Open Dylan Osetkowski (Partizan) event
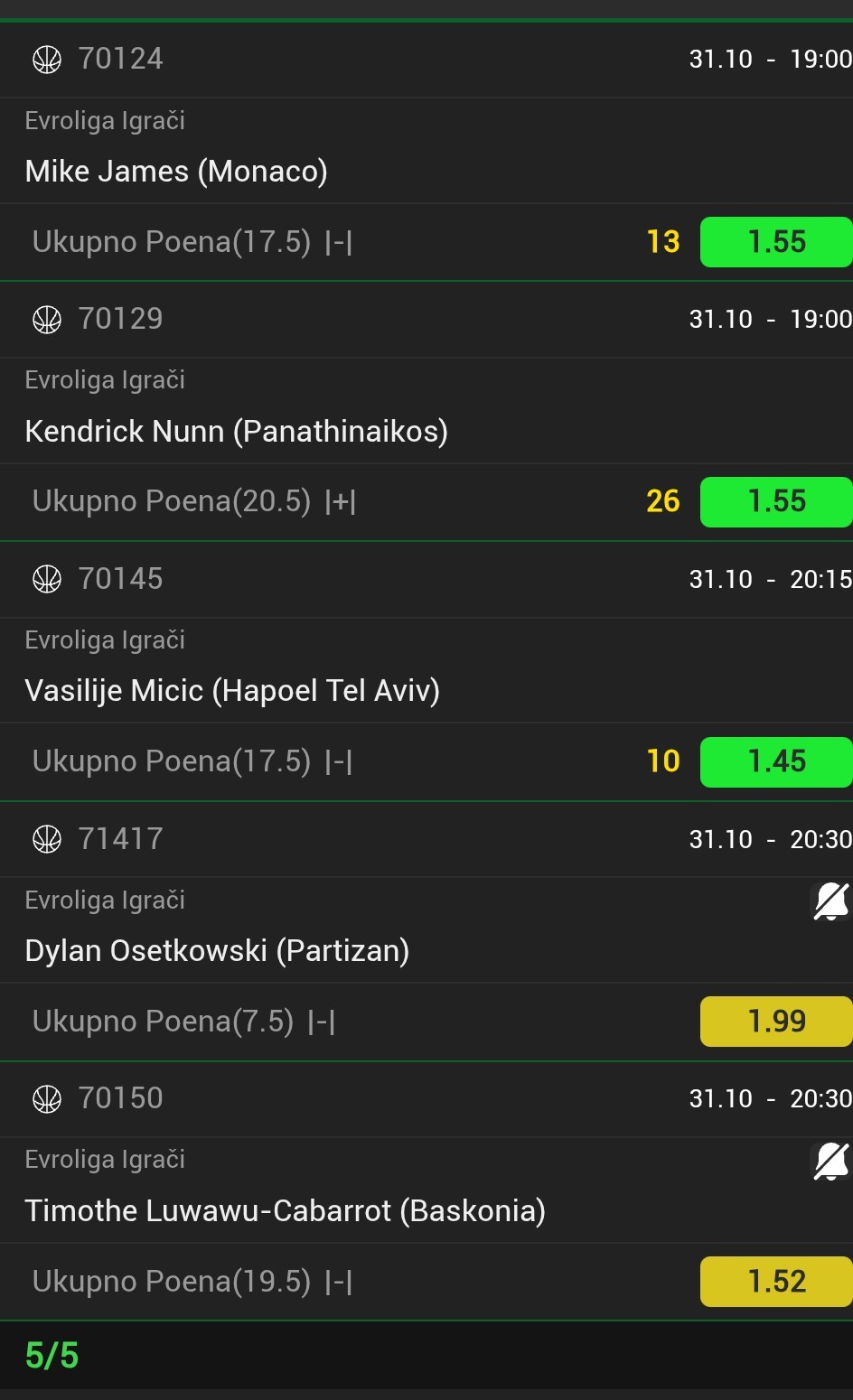 point(217,950)
